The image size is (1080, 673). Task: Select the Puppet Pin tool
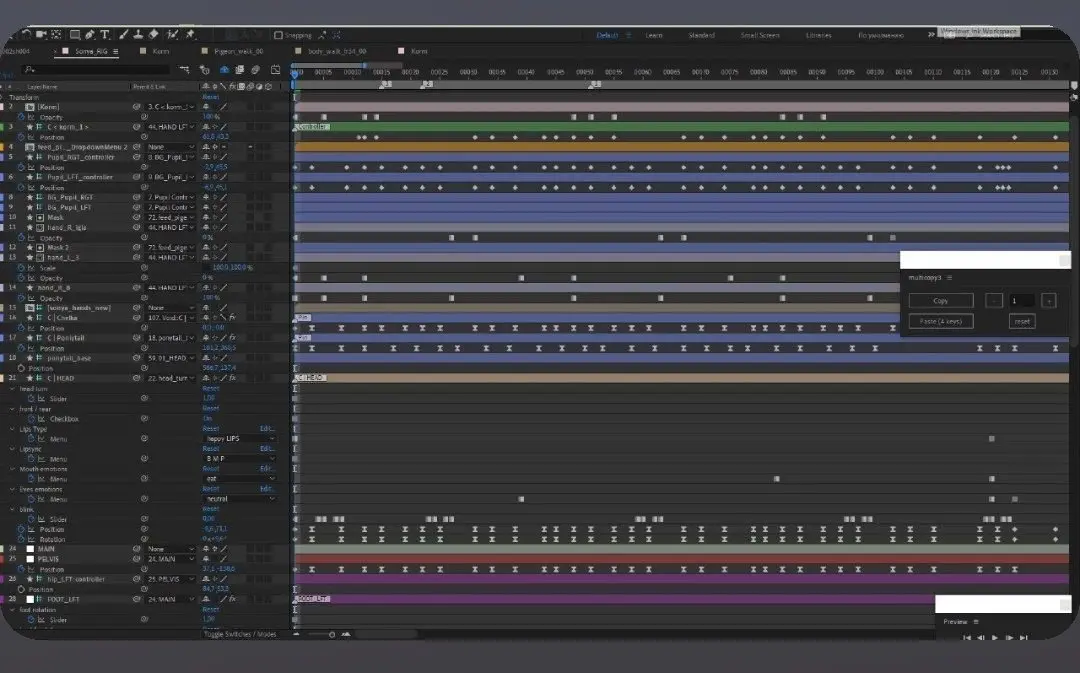tap(190, 35)
